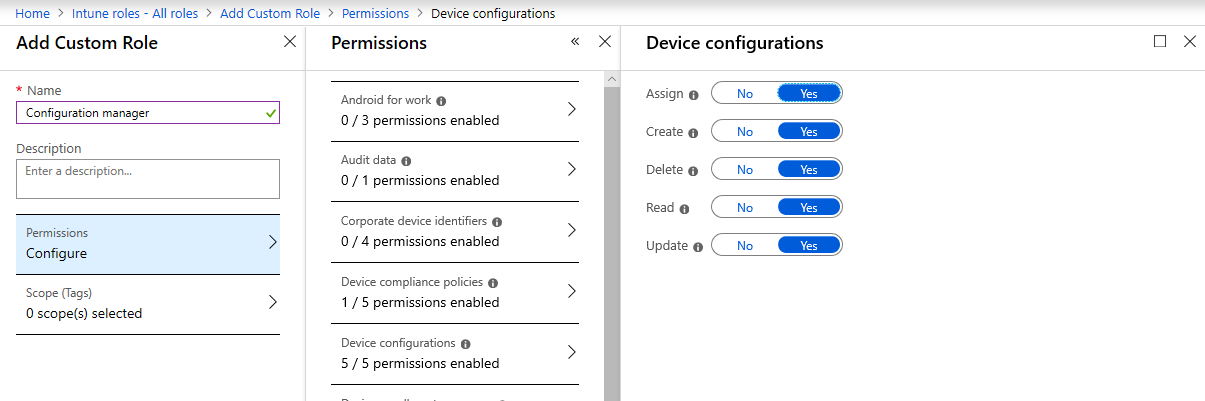The image size is (1205, 401).
Task: Go to Home breadcrumb link
Action: coord(32,13)
